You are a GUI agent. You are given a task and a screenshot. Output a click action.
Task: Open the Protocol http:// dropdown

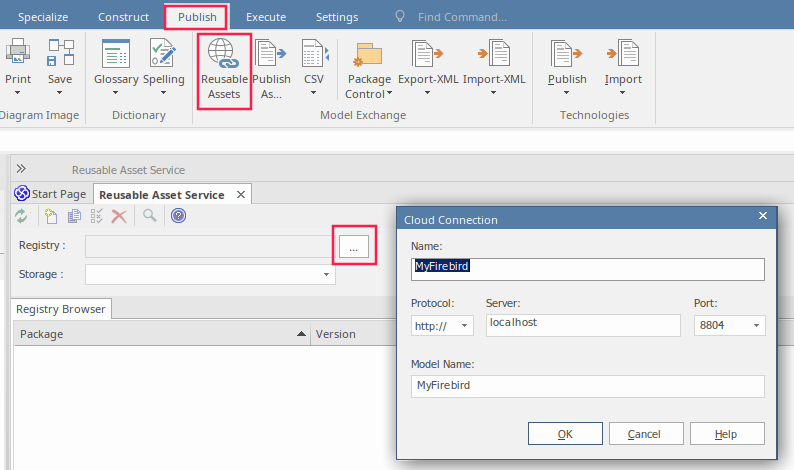441,326
